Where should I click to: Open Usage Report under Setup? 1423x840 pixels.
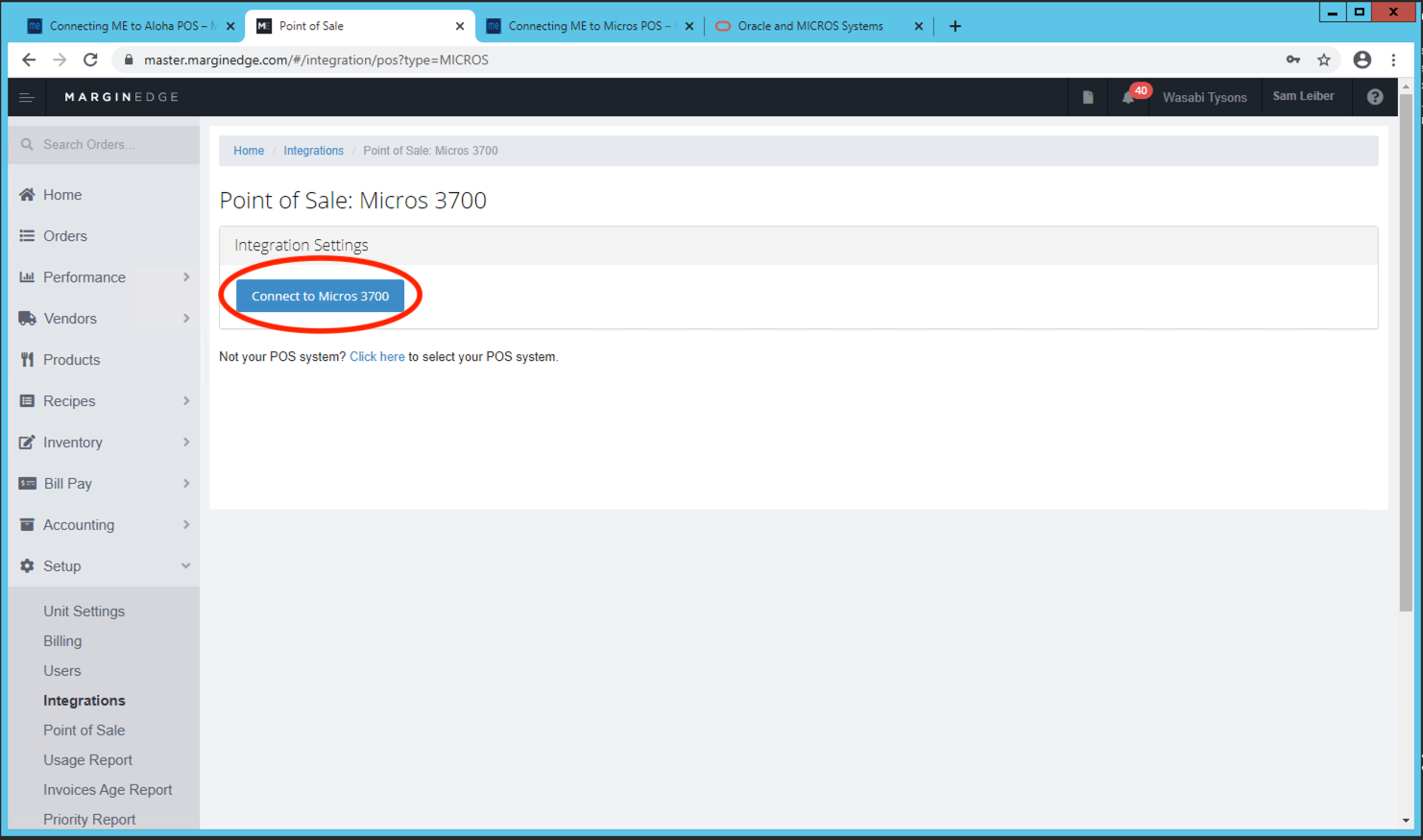click(87, 760)
